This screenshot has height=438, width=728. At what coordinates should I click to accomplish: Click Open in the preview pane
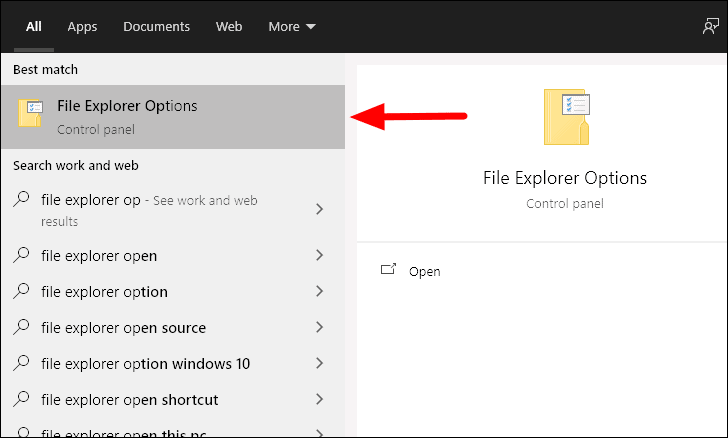(x=424, y=271)
